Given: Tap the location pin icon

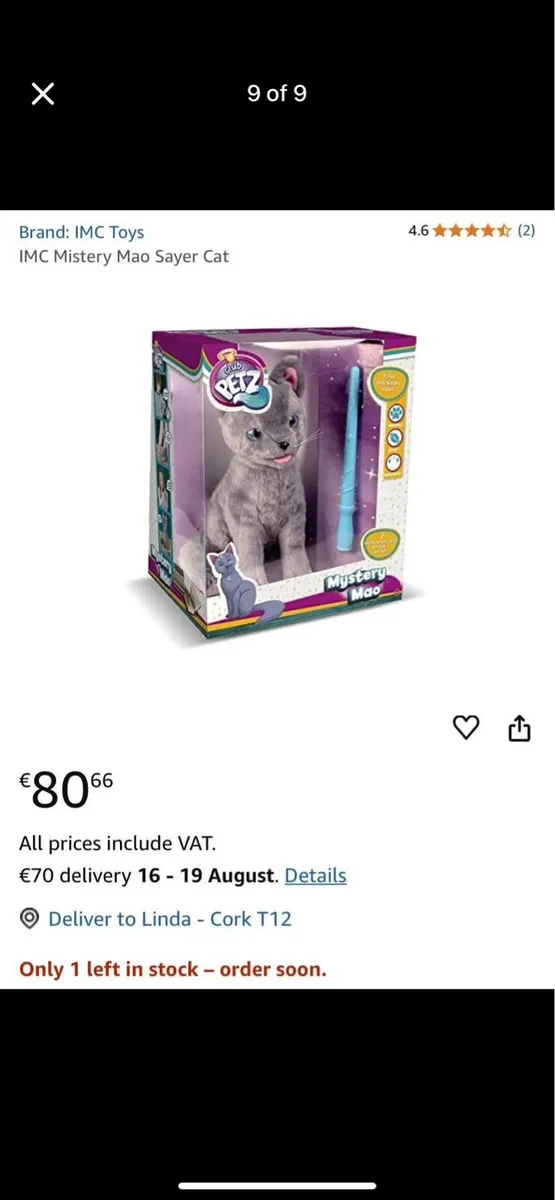Looking at the screenshot, I should click(30, 918).
